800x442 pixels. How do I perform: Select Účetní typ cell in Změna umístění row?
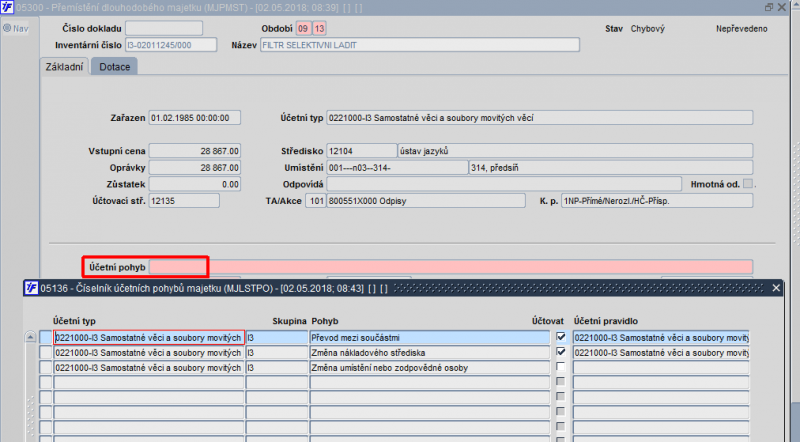point(149,367)
